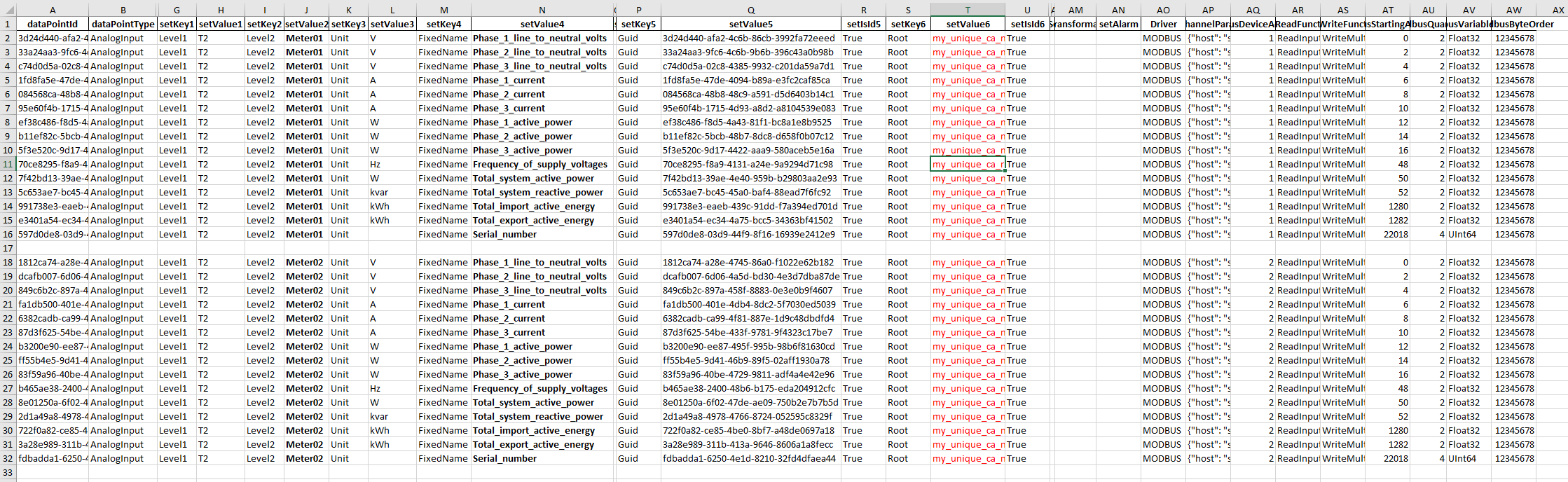Click the "dataPointId" header cell
1568x482 pixels.
click(53, 24)
